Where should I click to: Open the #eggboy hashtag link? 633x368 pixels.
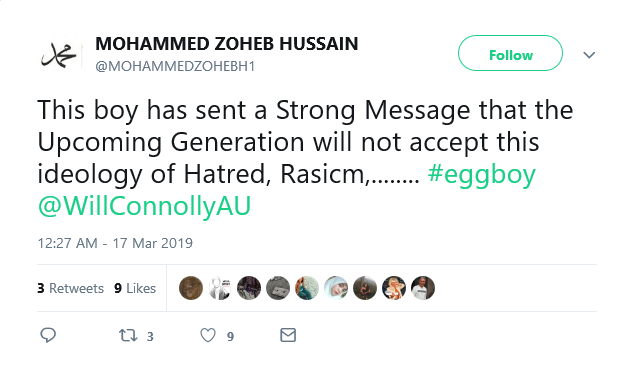[x=482, y=175]
